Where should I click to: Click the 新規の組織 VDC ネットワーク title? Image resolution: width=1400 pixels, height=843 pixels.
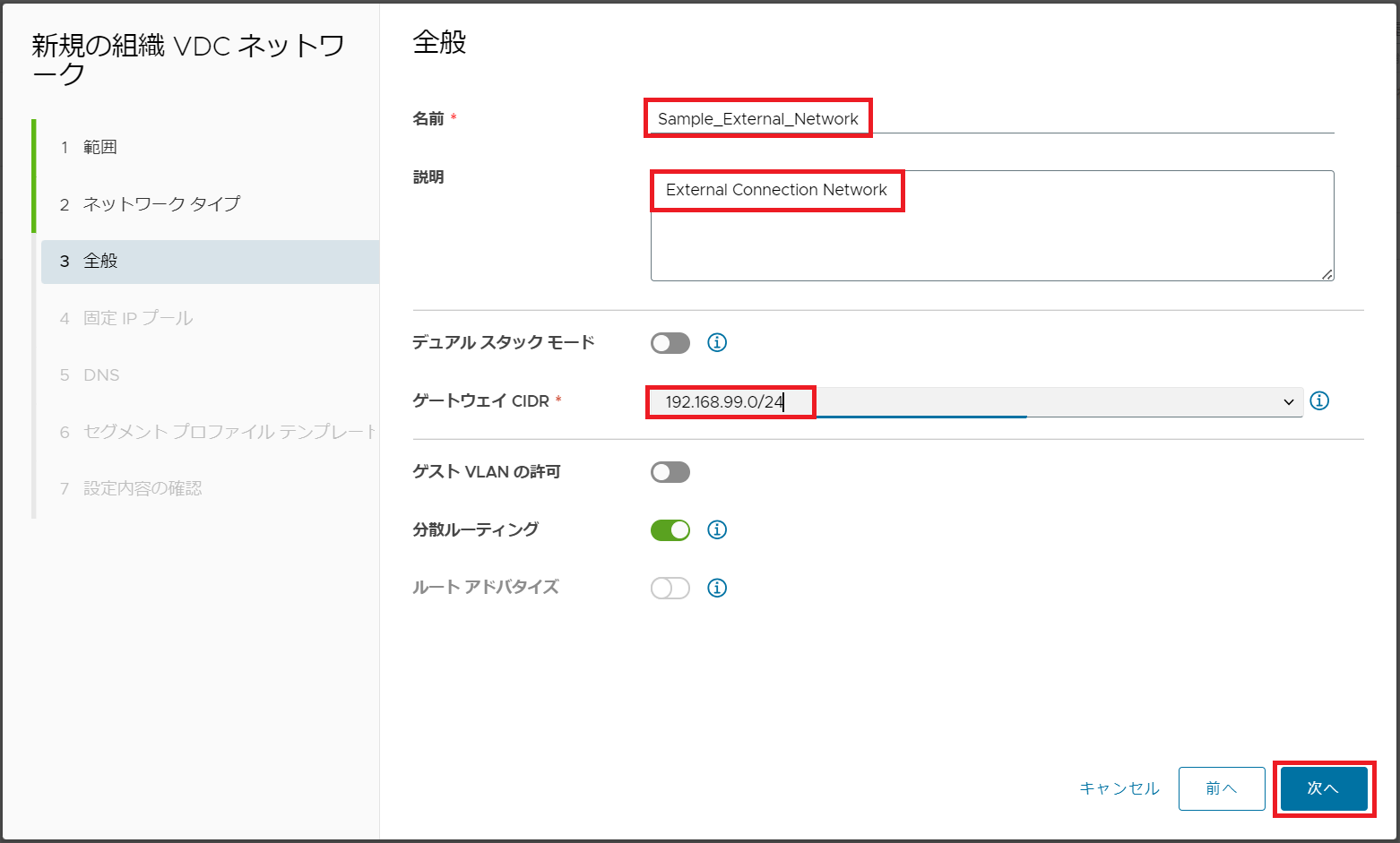pyautogui.click(x=188, y=59)
